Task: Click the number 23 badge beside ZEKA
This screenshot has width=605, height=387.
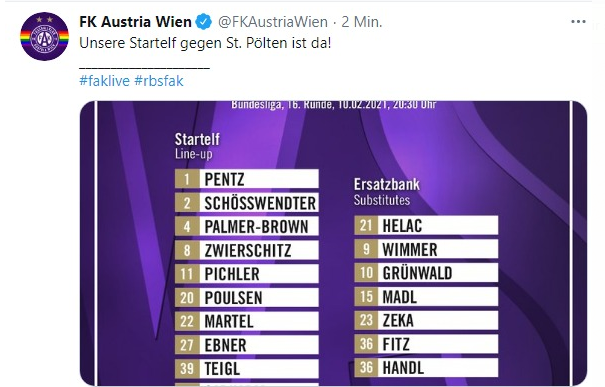Action: [x=366, y=320]
